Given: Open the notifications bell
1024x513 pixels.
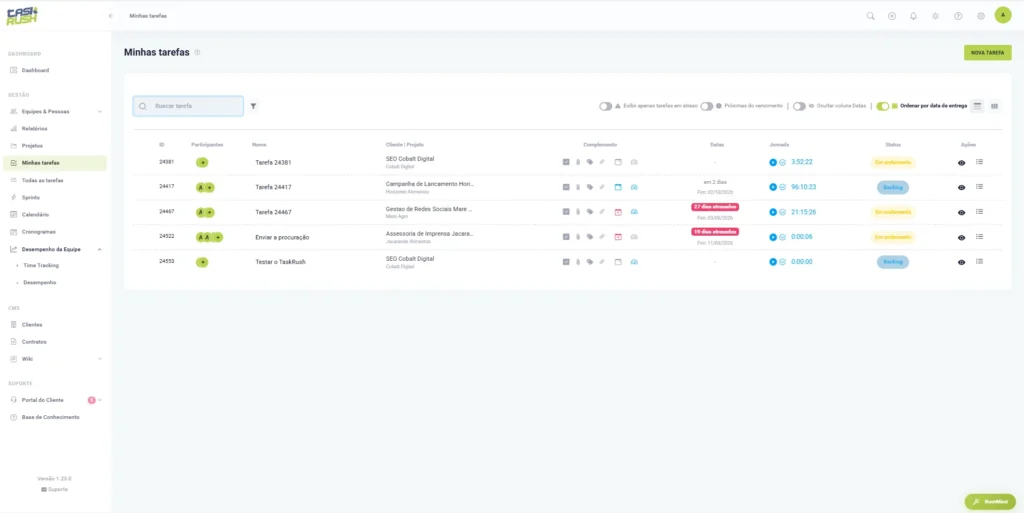Looking at the screenshot, I should [x=914, y=16].
